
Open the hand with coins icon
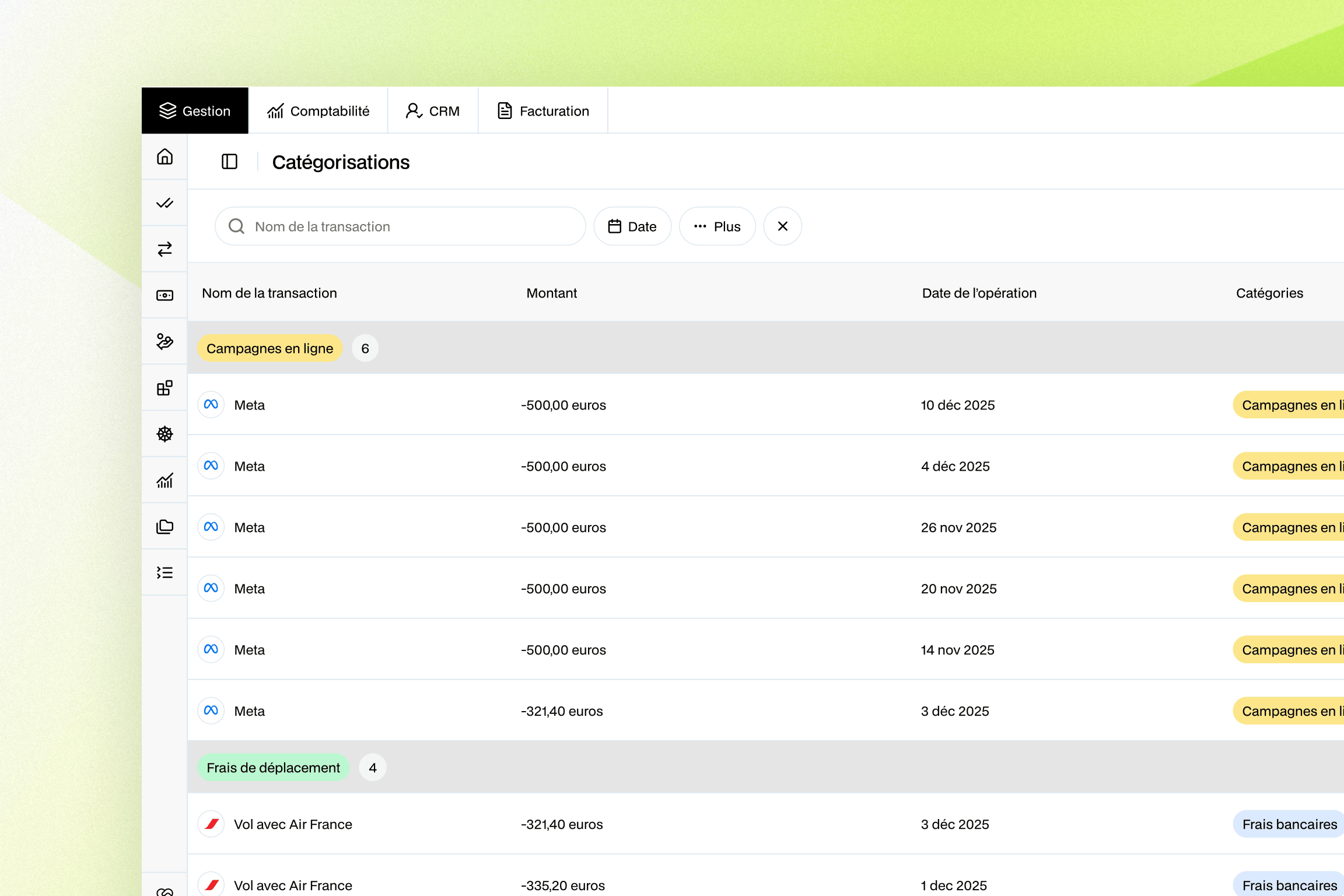164,341
